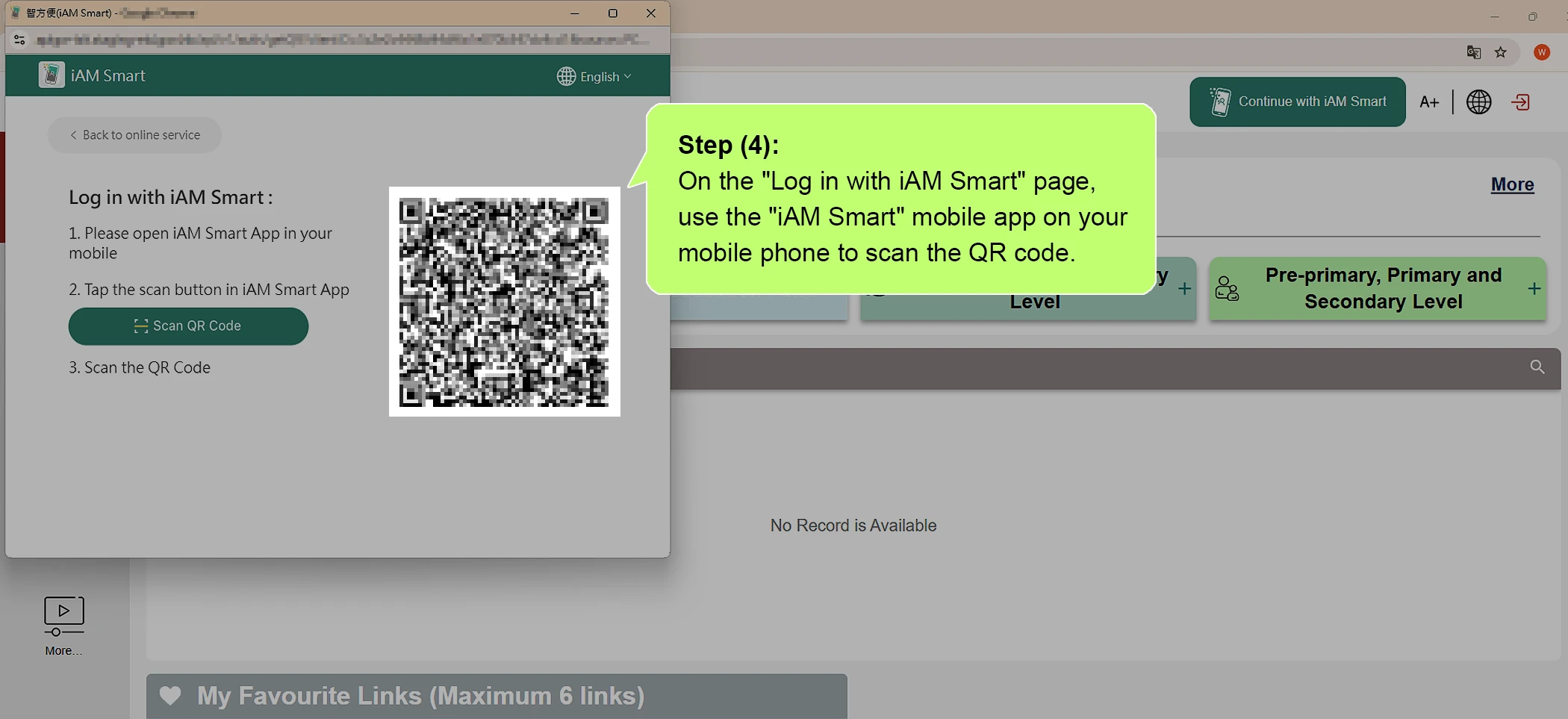Viewport: 1568px width, 719px height.
Task: Click the dark search bar field
Action: pos(1115,368)
